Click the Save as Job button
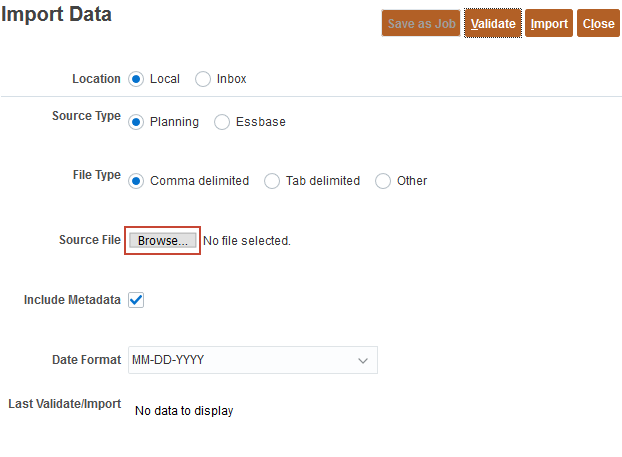 pyautogui.click(x=421, y=24)
